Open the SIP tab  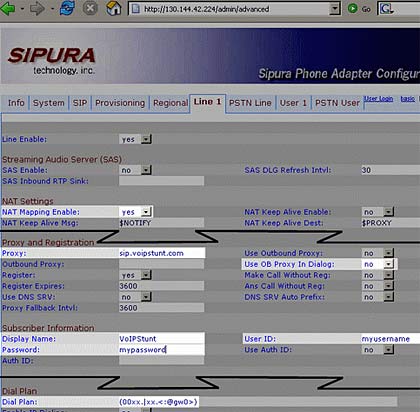pos(80,103)
